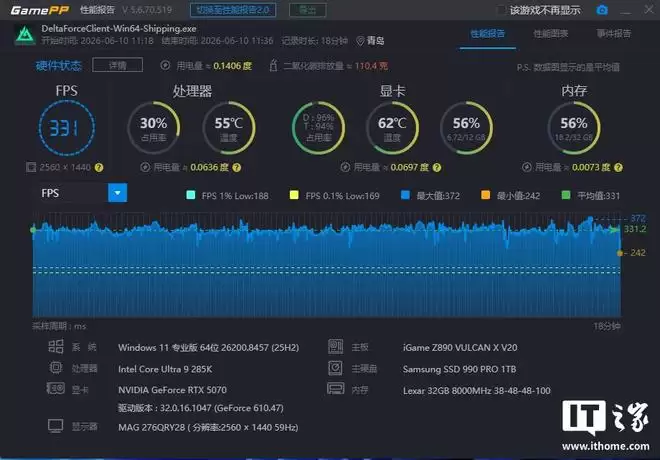
Task: Click the blue 最大值 legend swatch
Action: coord(405,195)
